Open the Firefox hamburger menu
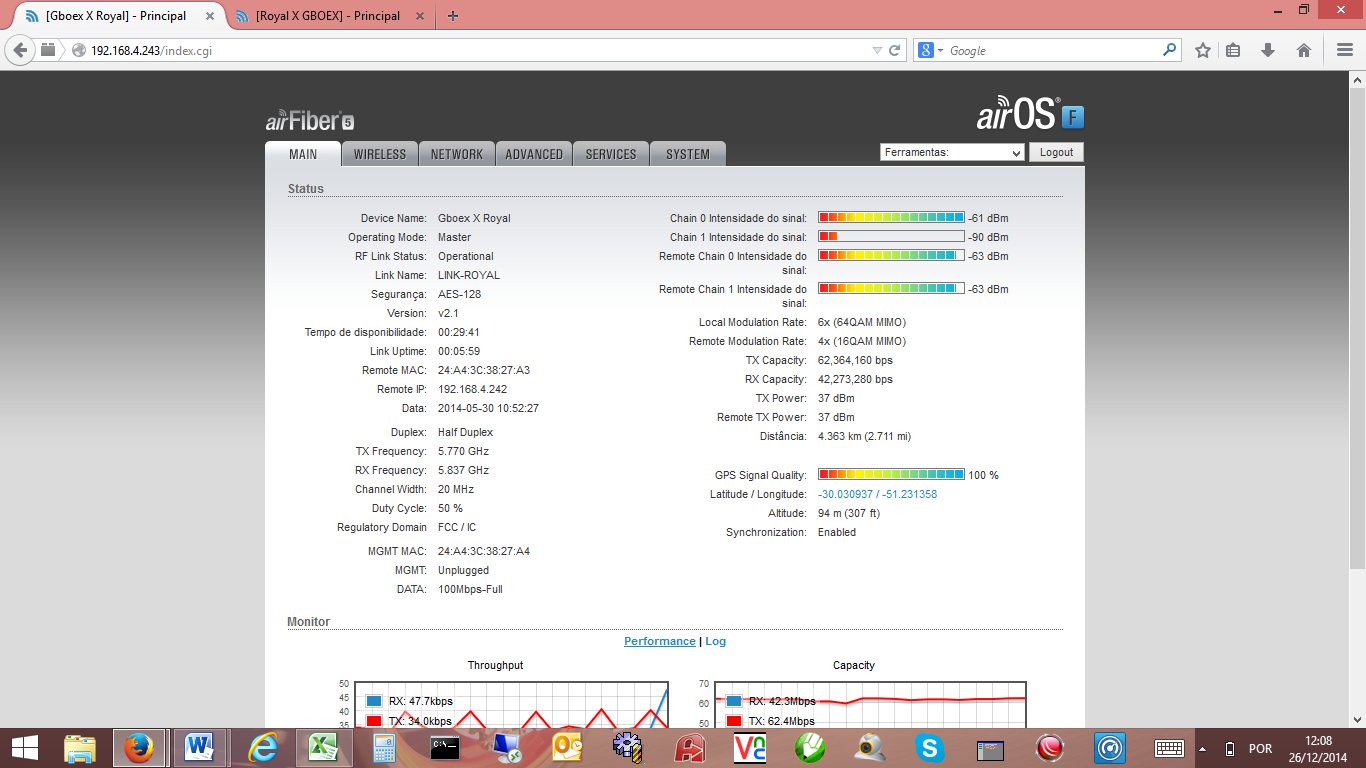This screenshot has width=1366, height=768. (1345, 50)
